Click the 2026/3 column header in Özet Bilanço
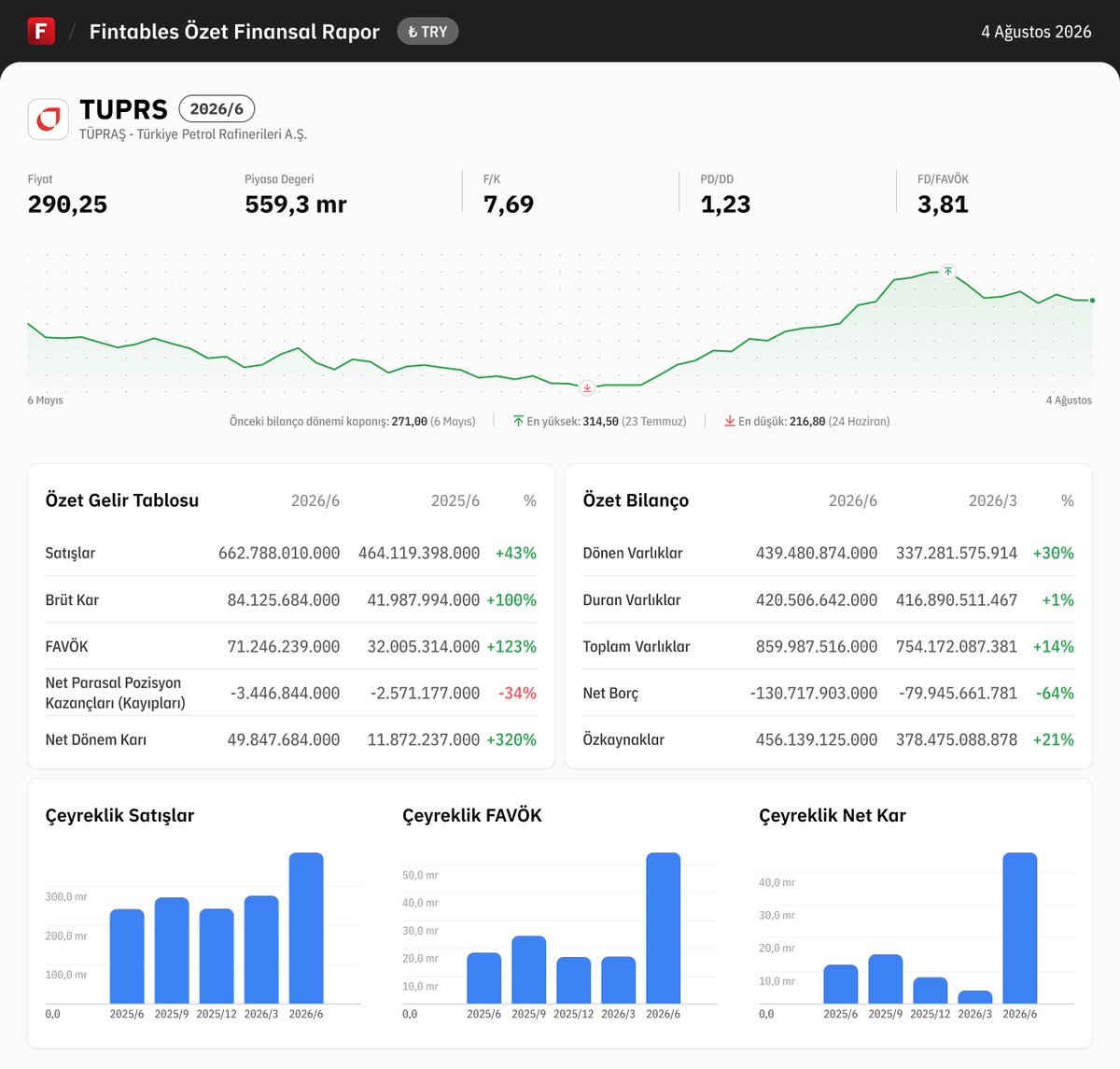1120x1069 pixels. coord(993,501)
